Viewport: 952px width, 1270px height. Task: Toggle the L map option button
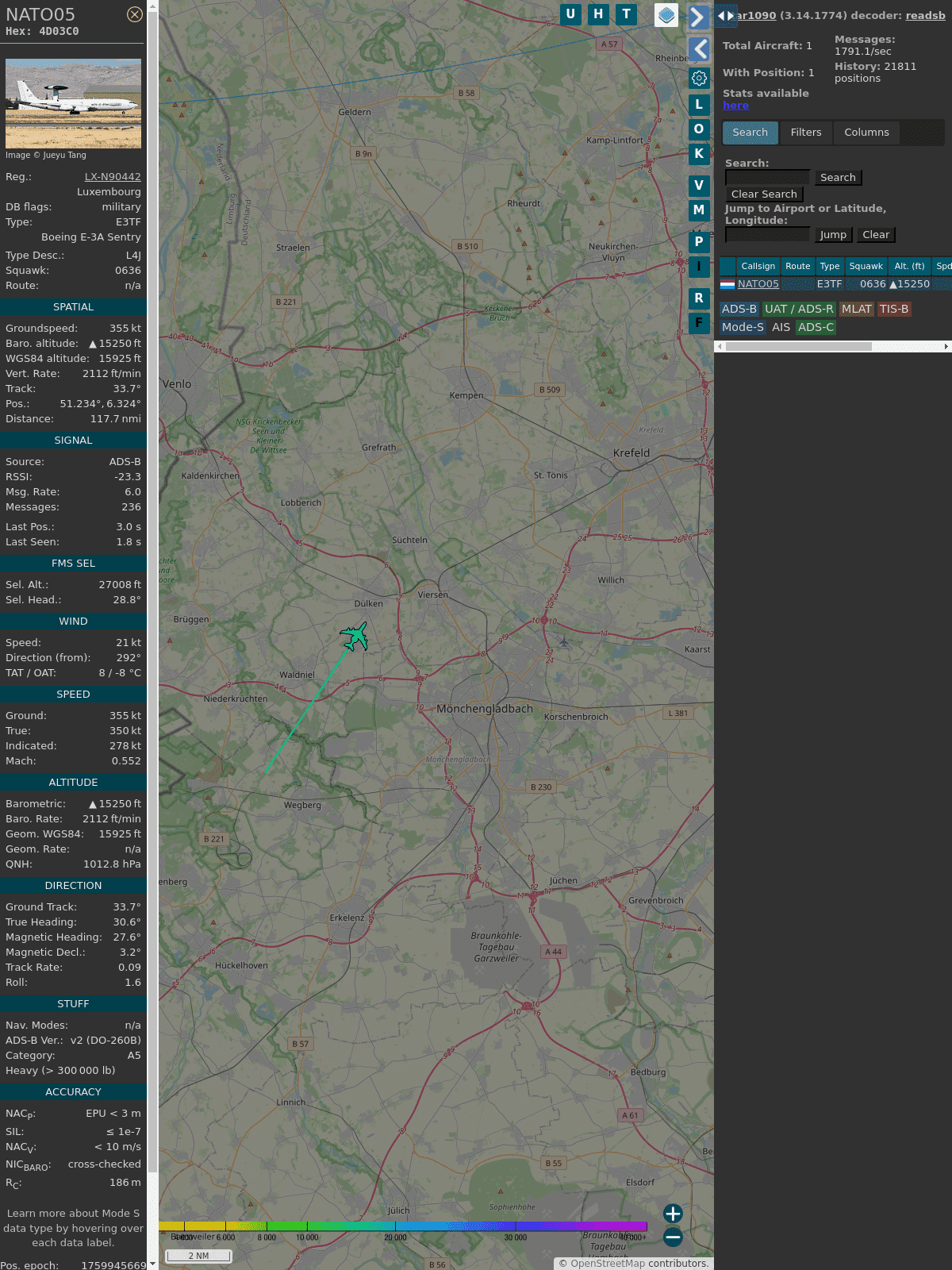tap(699, 104)
